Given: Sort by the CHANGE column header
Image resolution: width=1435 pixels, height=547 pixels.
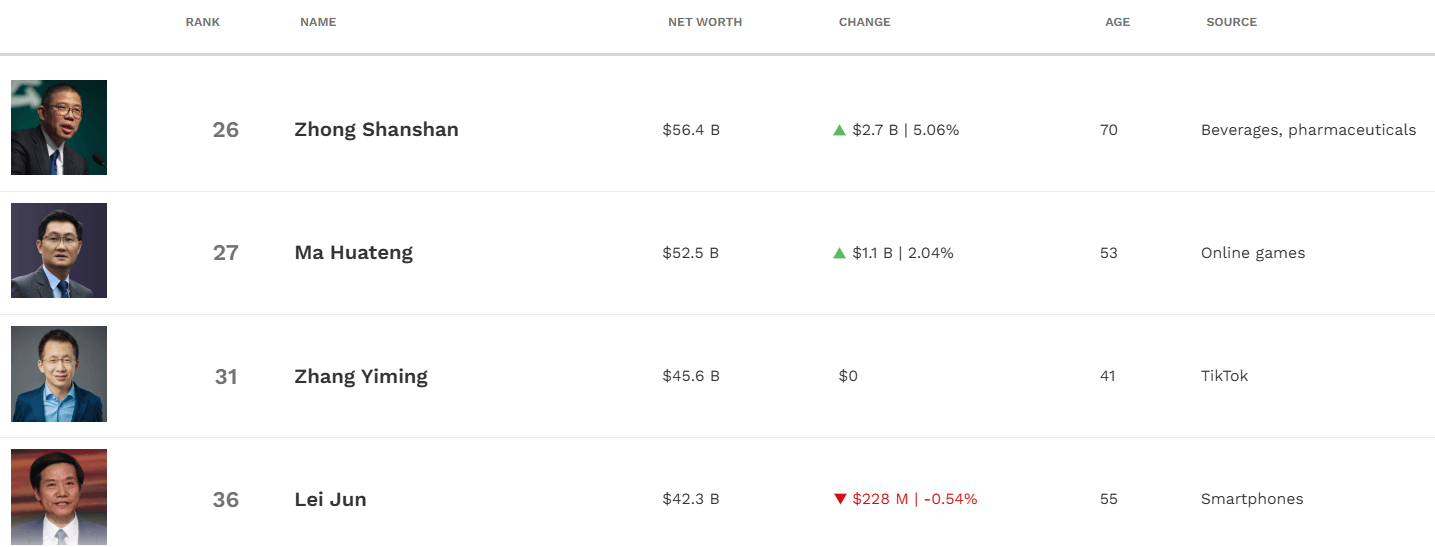Looking at the screenshot, I should click(x=865, y=22).
